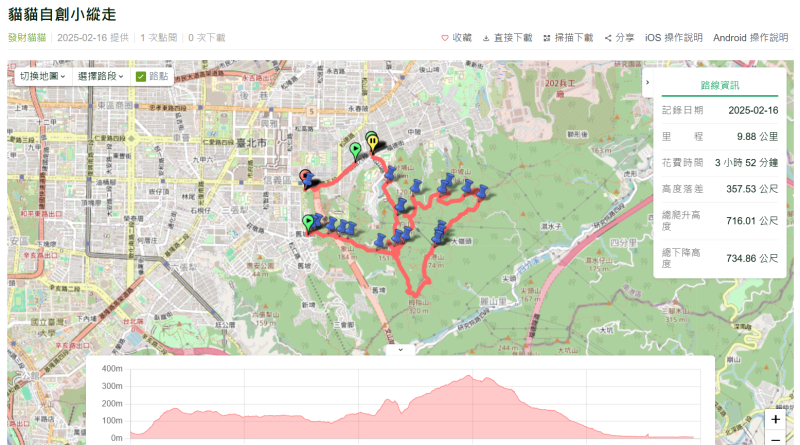
Task: Click the 0 次下載 download count text
Action: (x=207, y=38)
